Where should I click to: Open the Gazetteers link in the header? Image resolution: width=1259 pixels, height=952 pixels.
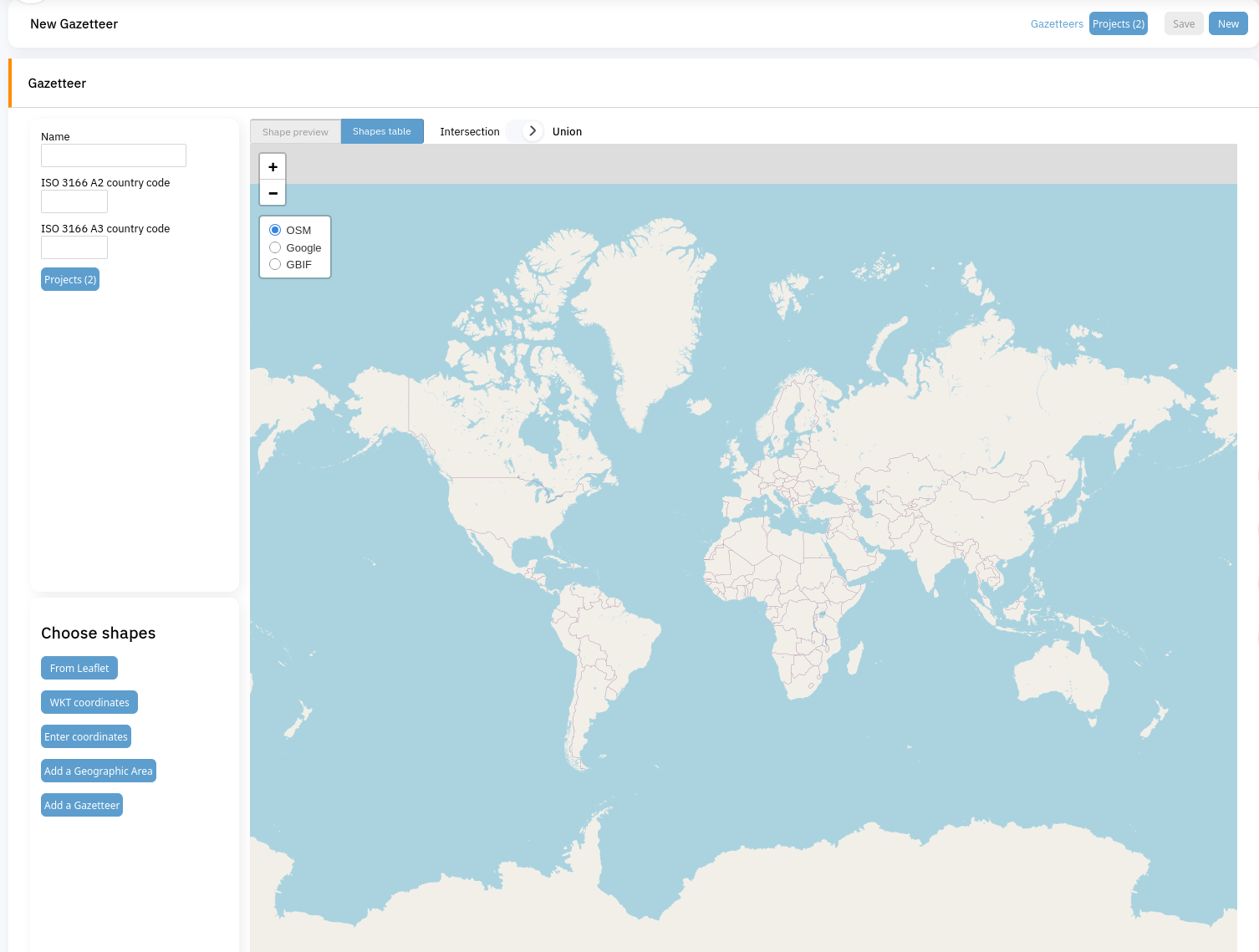tap(1057, 24)
